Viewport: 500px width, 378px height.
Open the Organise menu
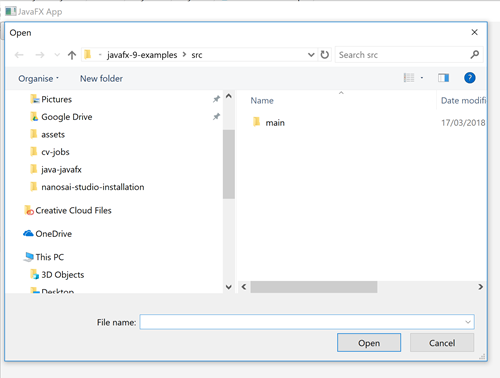point(39,79)
